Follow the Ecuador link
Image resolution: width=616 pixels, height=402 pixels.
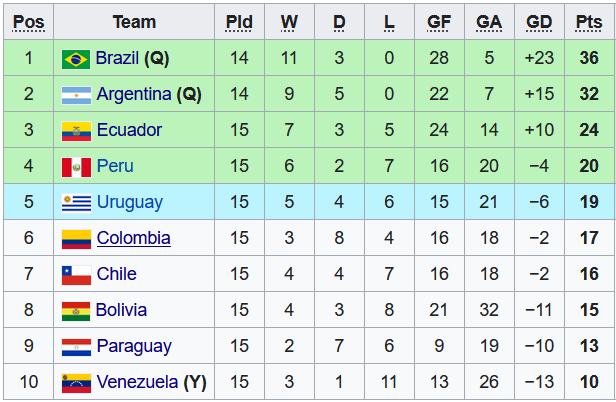(x=129, y=131)
